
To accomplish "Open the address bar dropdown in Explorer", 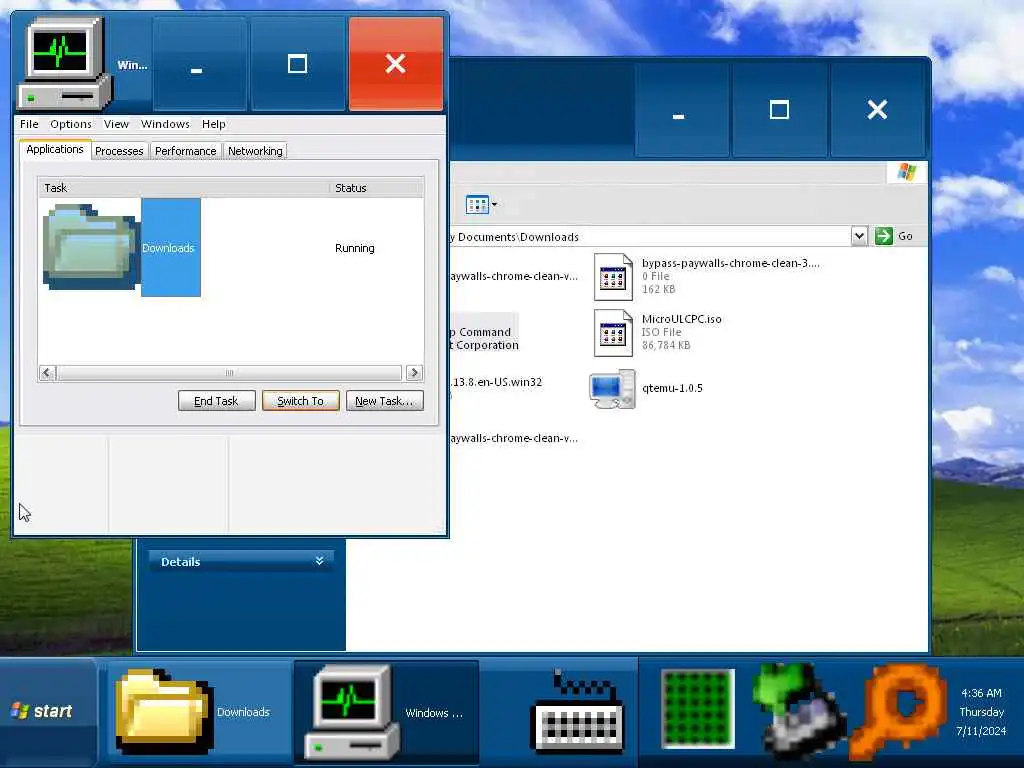I will [859, 236].
